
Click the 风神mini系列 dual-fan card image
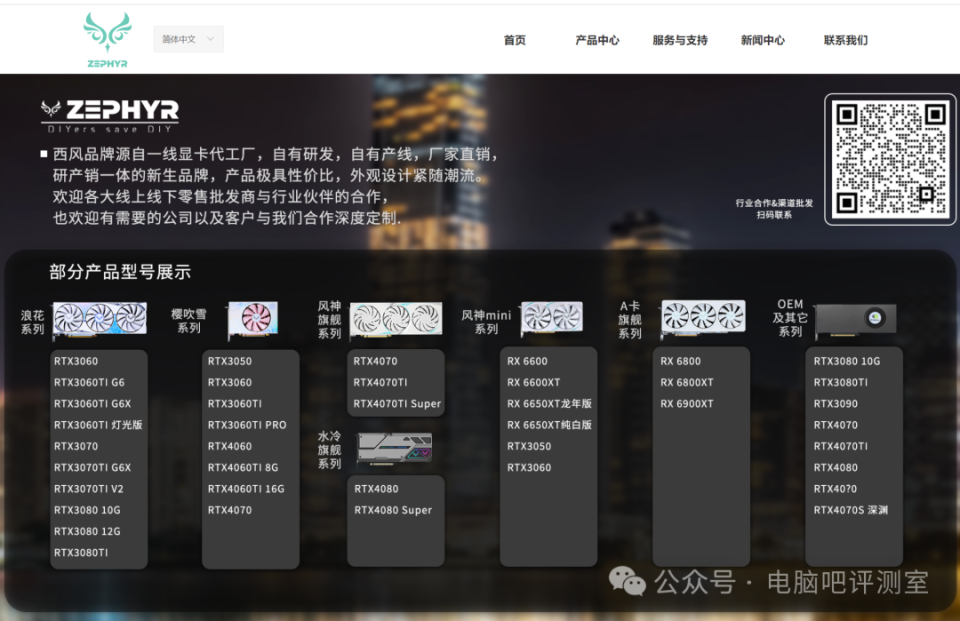(x=552, y=317)
